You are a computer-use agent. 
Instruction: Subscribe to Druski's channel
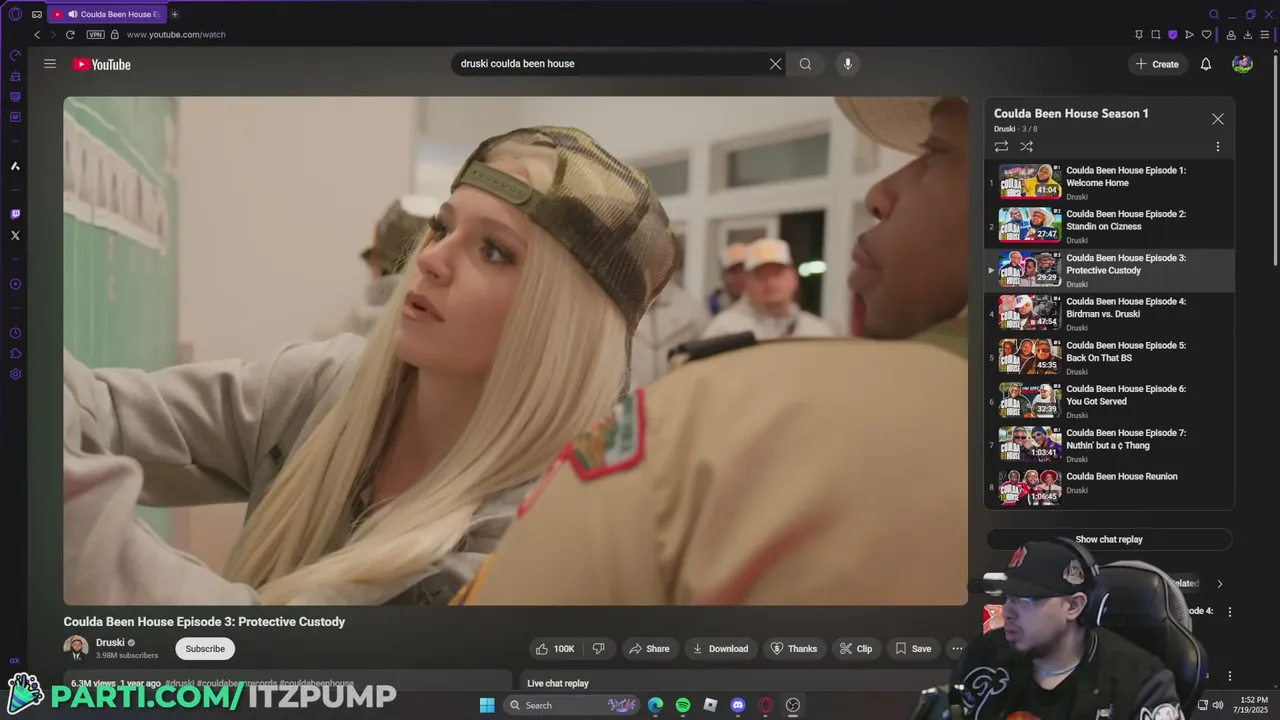click(205, 649)
